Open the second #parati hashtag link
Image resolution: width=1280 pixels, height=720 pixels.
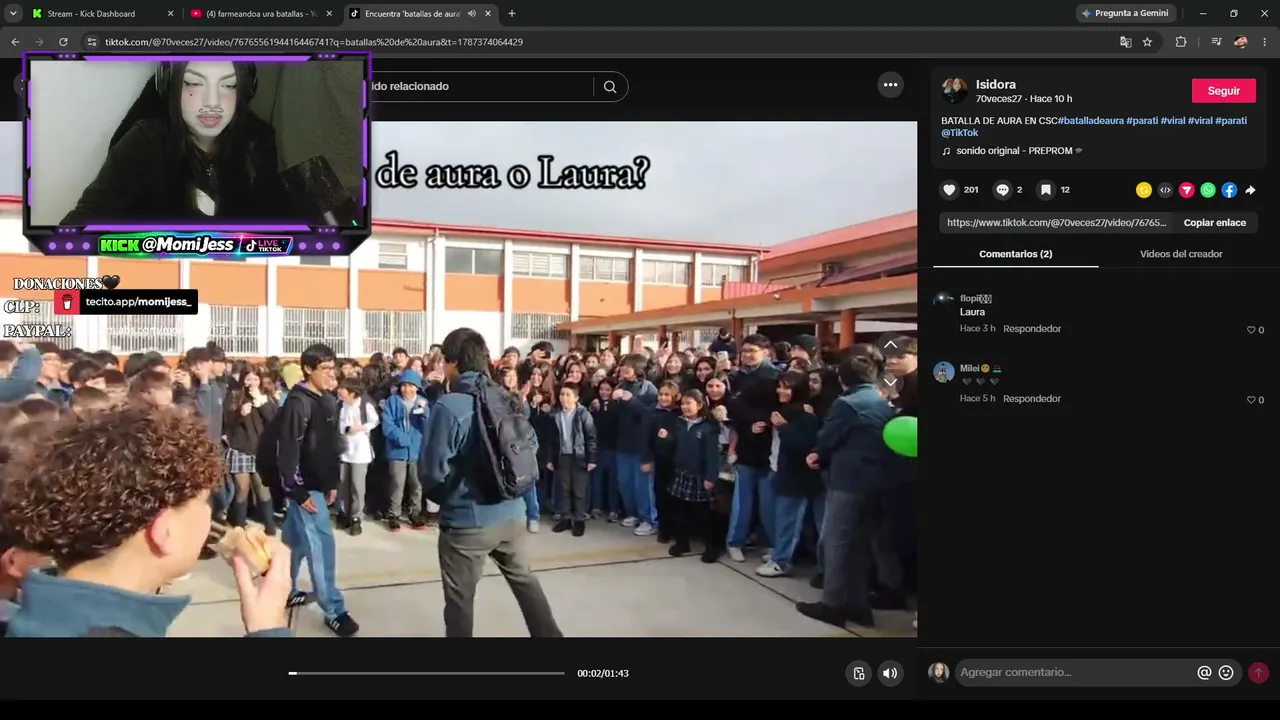tap(1231, 121)
